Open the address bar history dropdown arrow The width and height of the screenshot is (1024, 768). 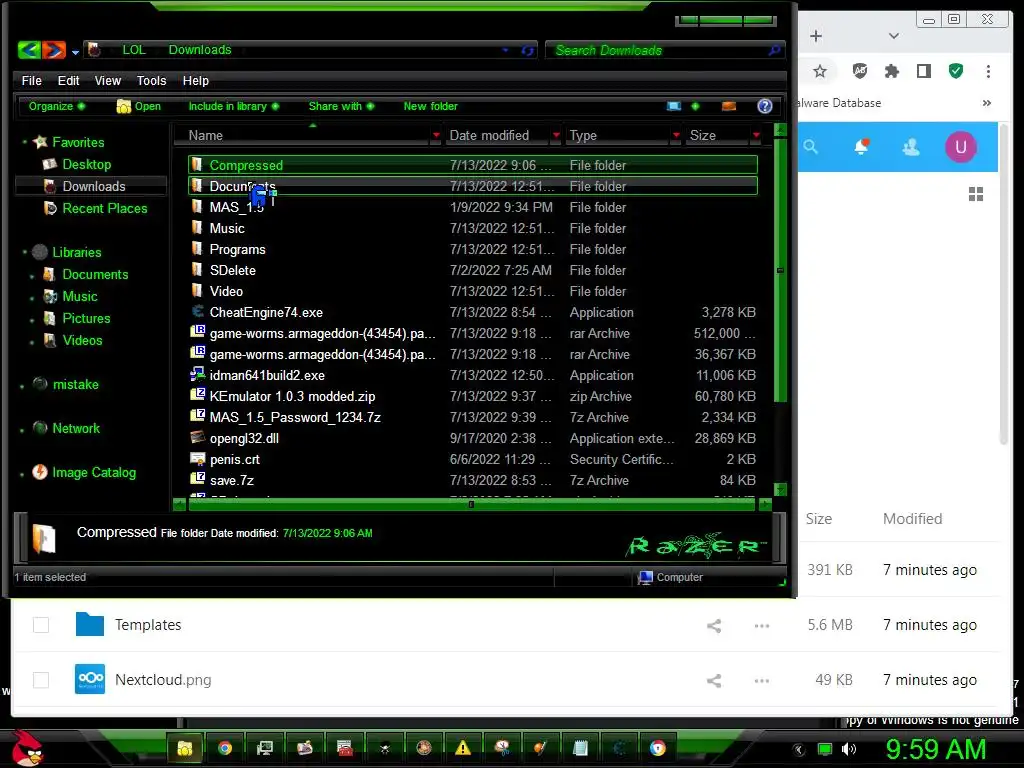(x=505, y=50)
